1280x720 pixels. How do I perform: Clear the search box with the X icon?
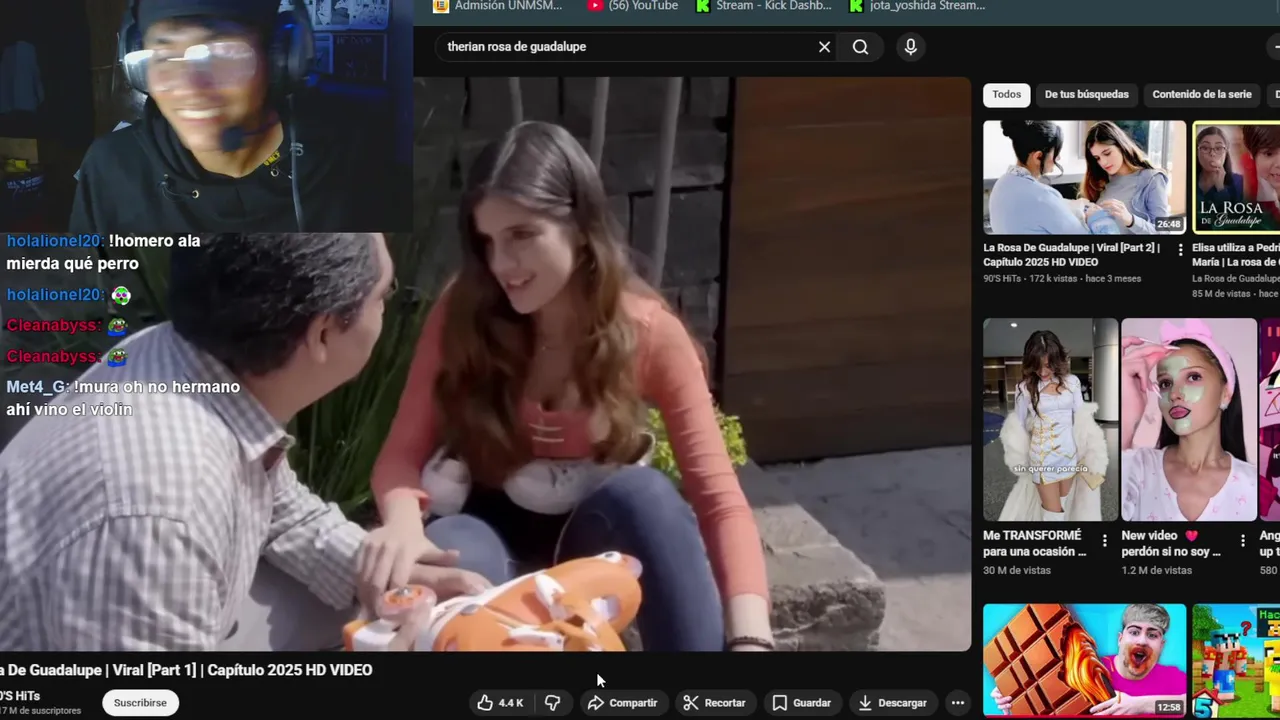click(824, 47)
